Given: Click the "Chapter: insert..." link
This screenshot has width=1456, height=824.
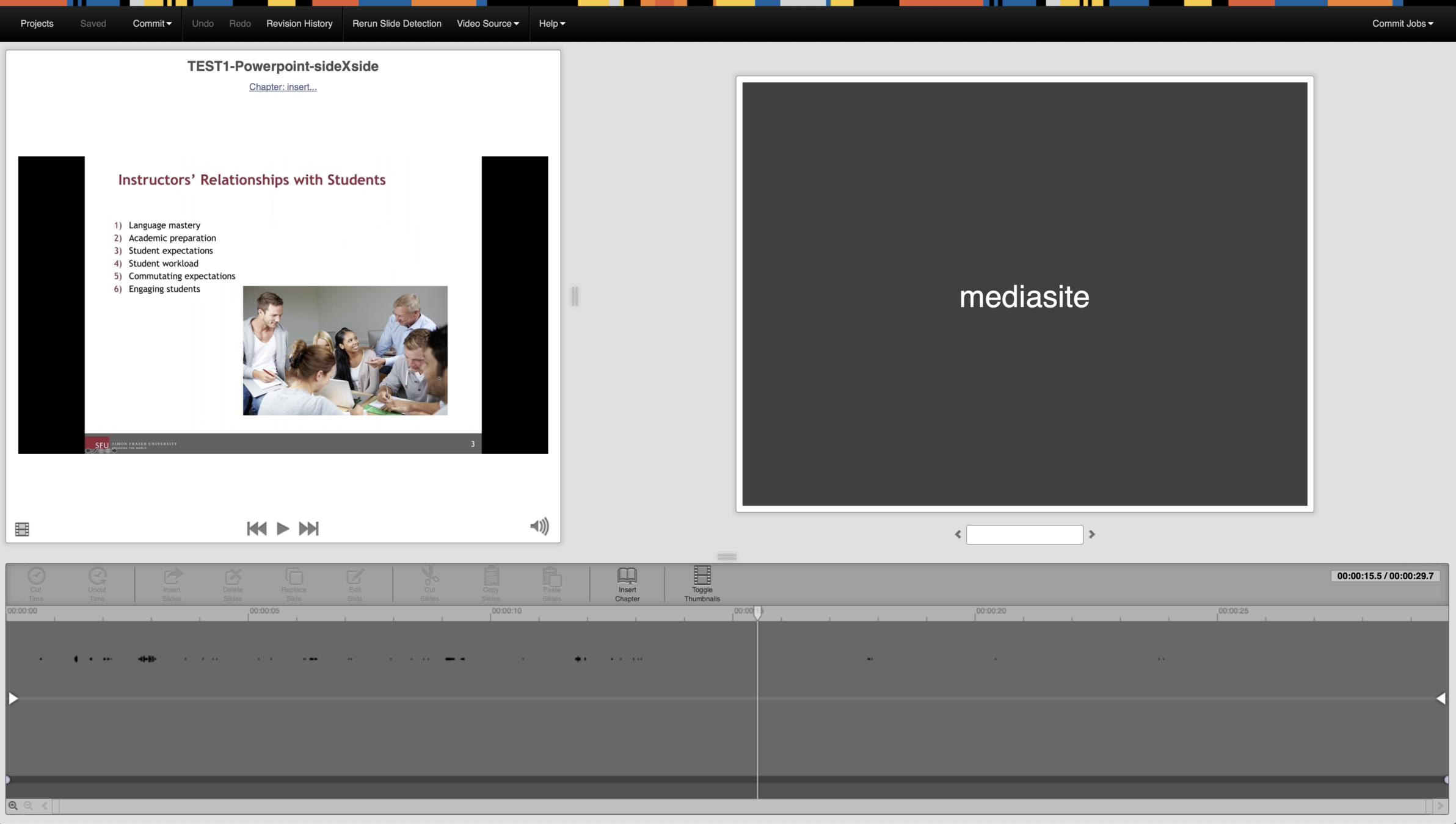Looking at the screenshot, I should (283, 87).
